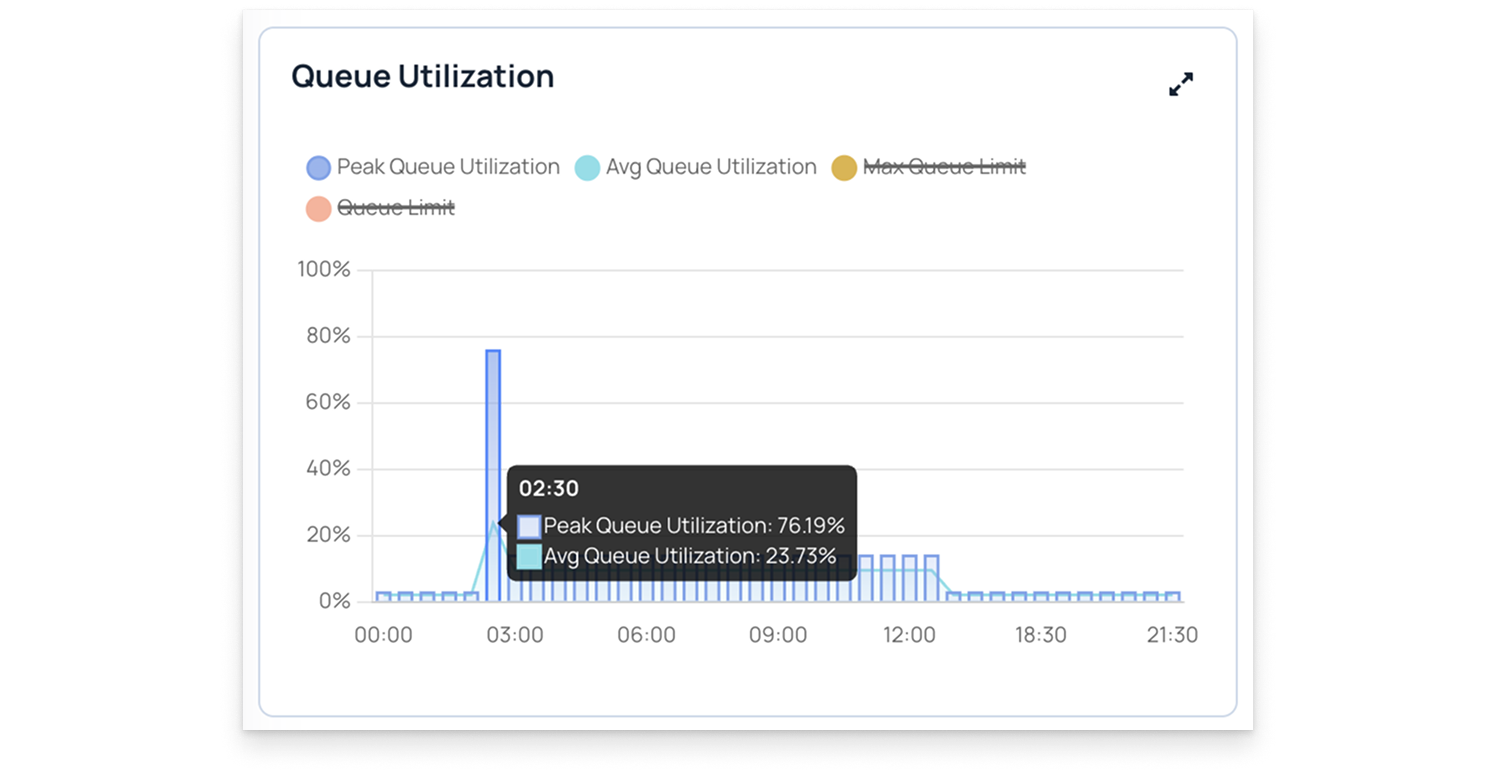
Task: Click the 21:30 x-axis label
Action: pyautogui.click(x=1171, y=635)
